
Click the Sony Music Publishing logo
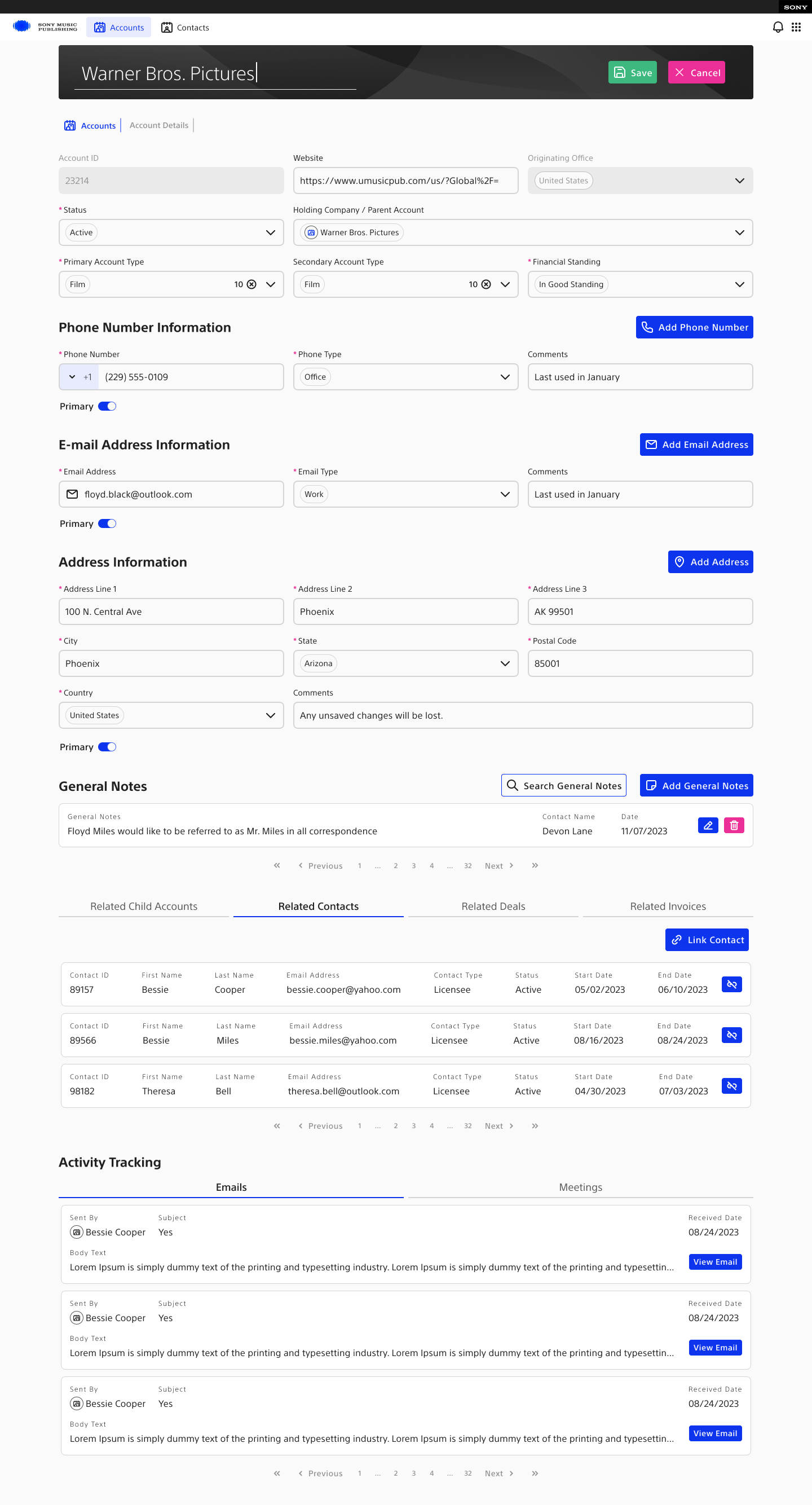pos(45,27)
